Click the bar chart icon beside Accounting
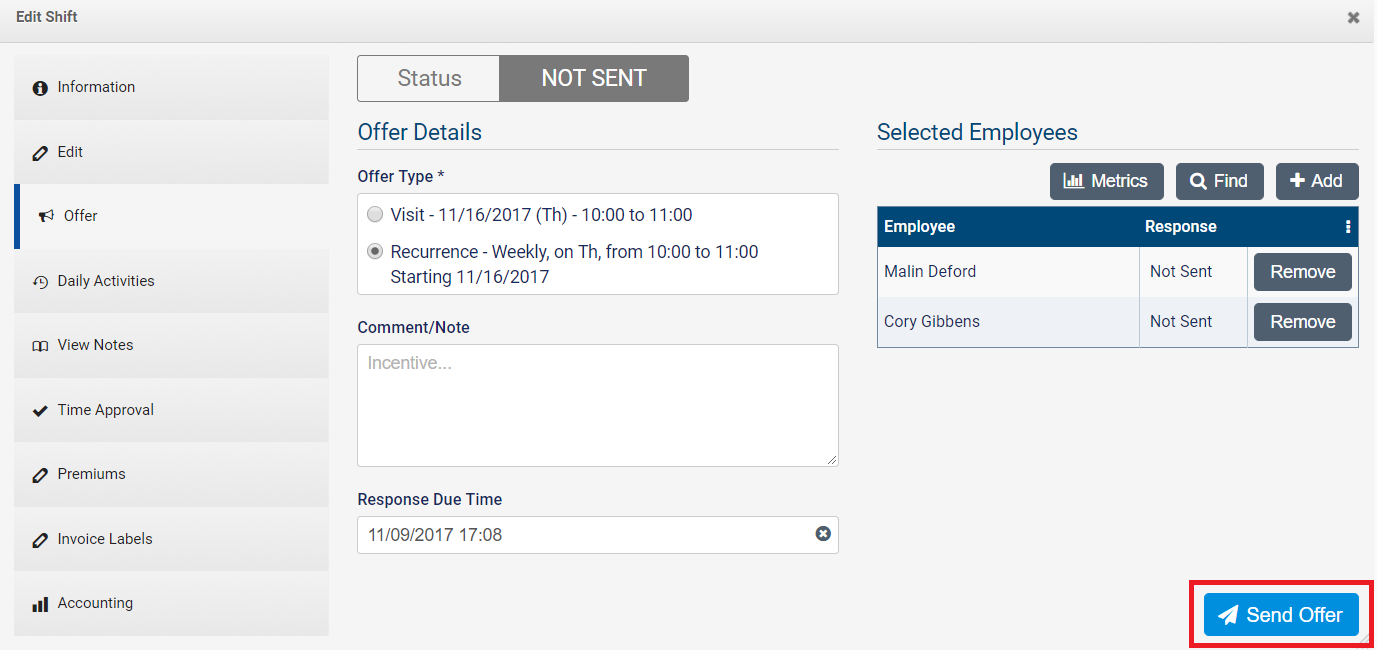Image resolution: width=1377 pixels, height=650 pixels. [40, 604]
